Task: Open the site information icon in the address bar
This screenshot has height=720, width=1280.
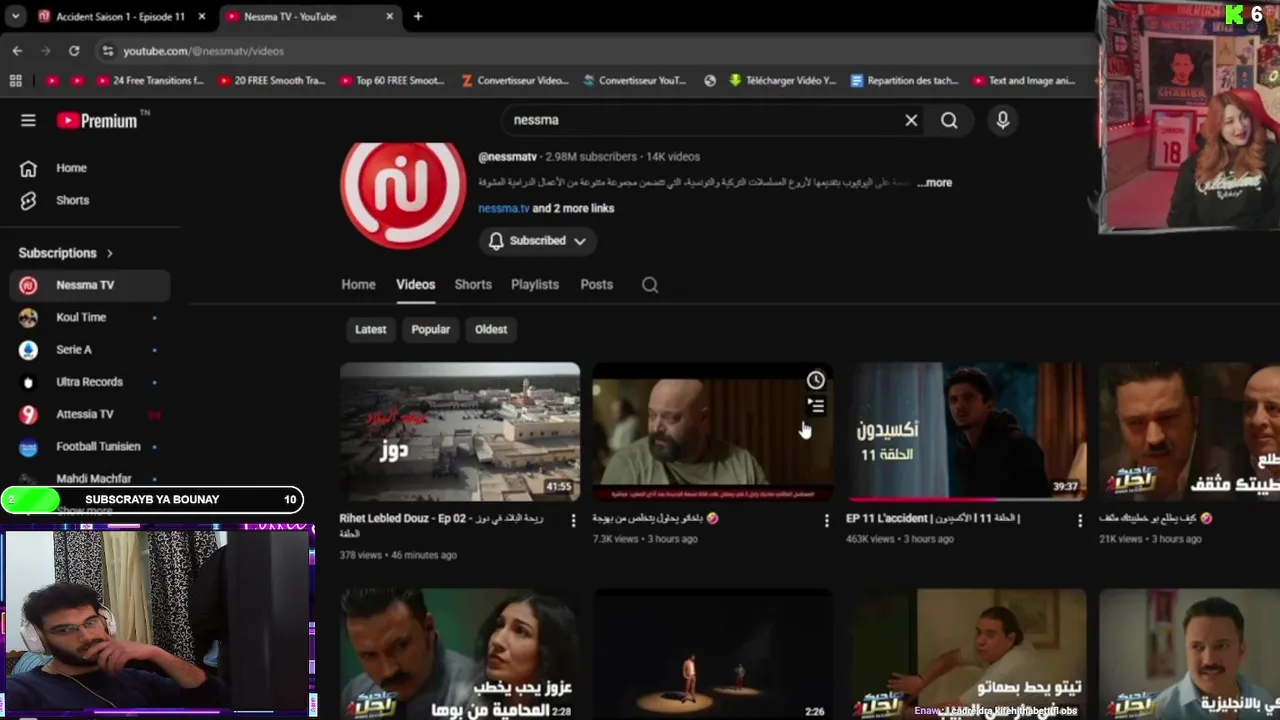Action: [x=107, y=50]
